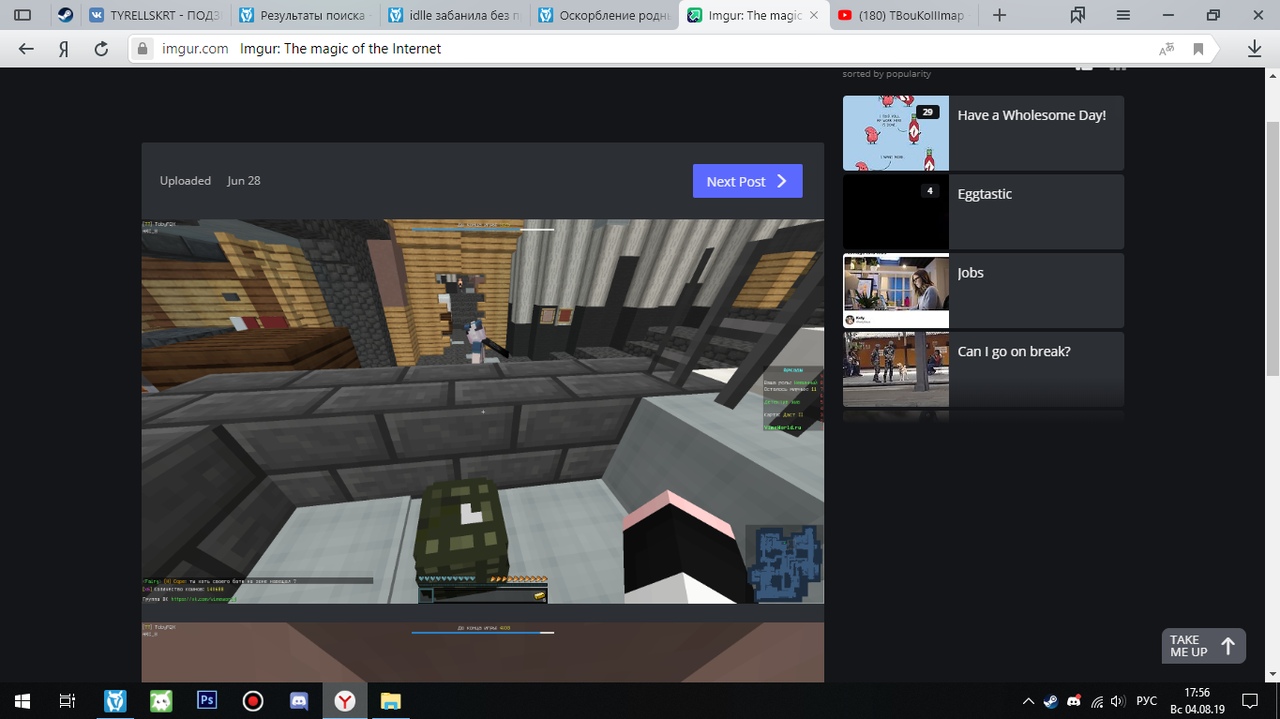The image size is (1280, 719).
Task: Open the blue VK-style app in taskbar
Action: click(x=116, y=701)
